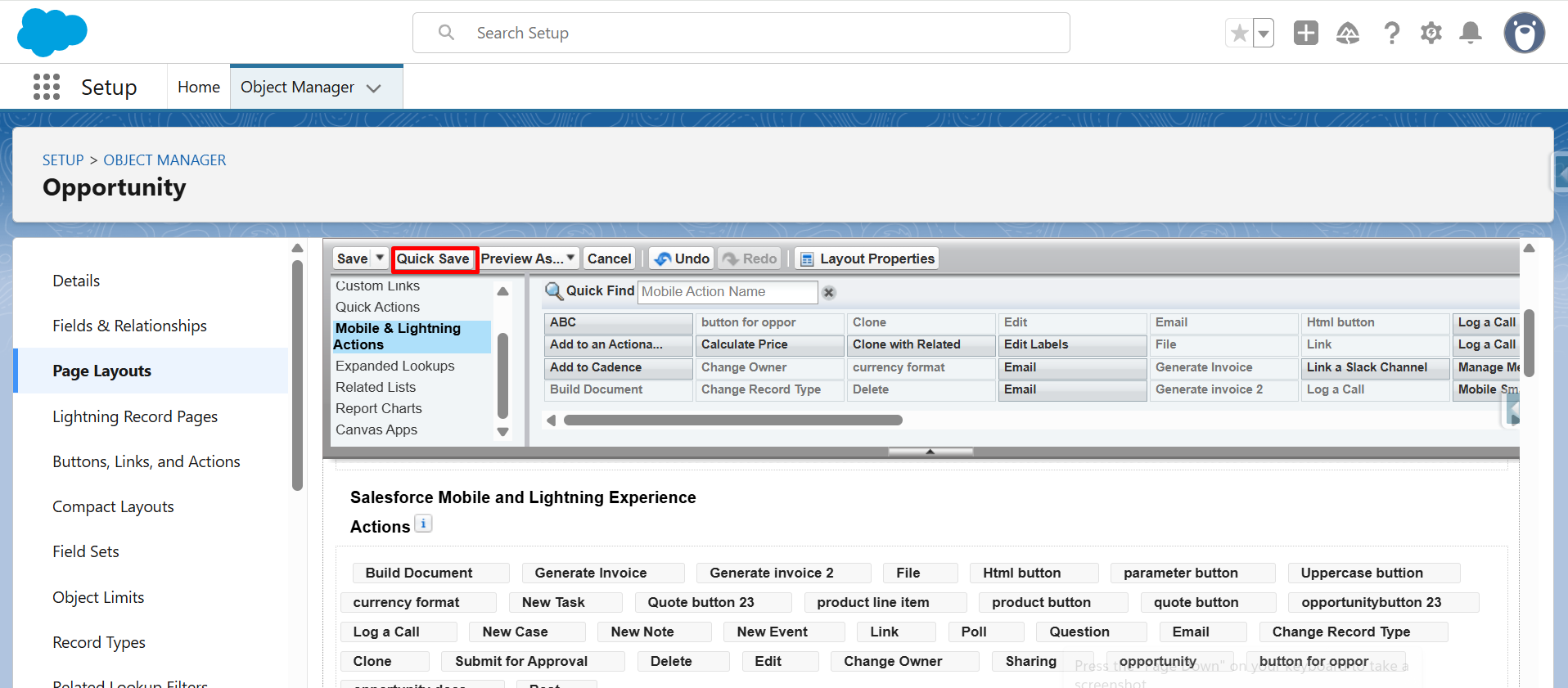Click the Favorites star icon
Viewport: 1568px width, 688px height.
point(1239,34)
